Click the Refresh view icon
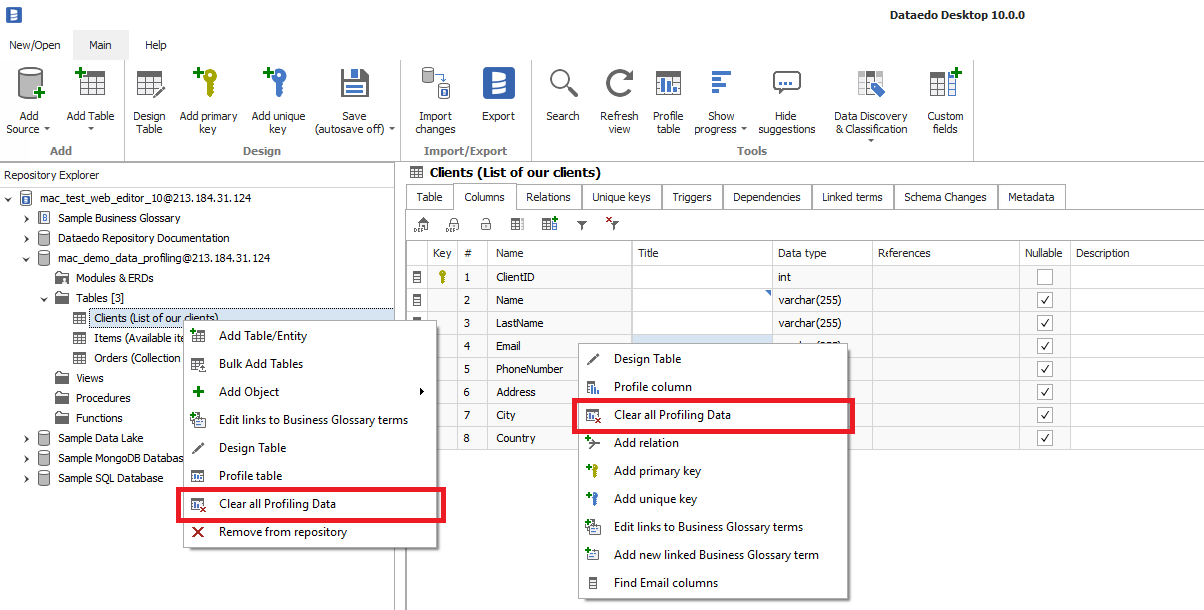This screenshot has height=610, width=1204. 619,85
